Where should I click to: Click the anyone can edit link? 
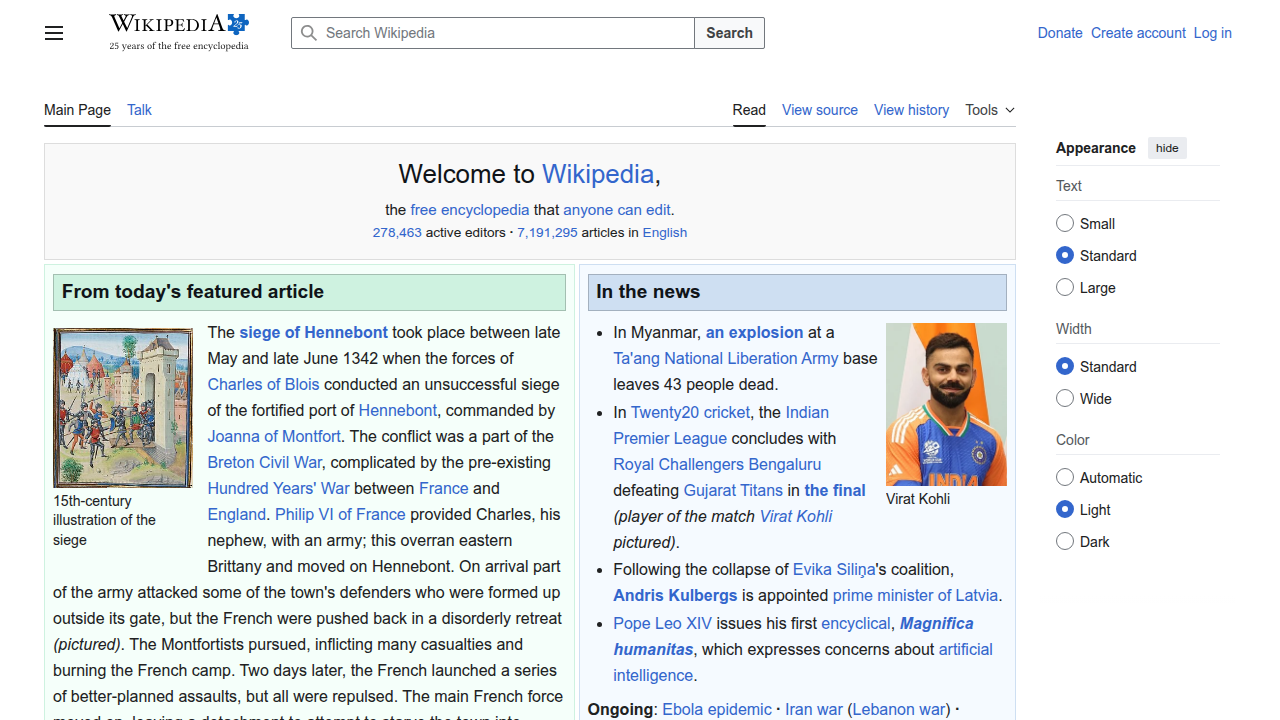click(x=617, y=210)
